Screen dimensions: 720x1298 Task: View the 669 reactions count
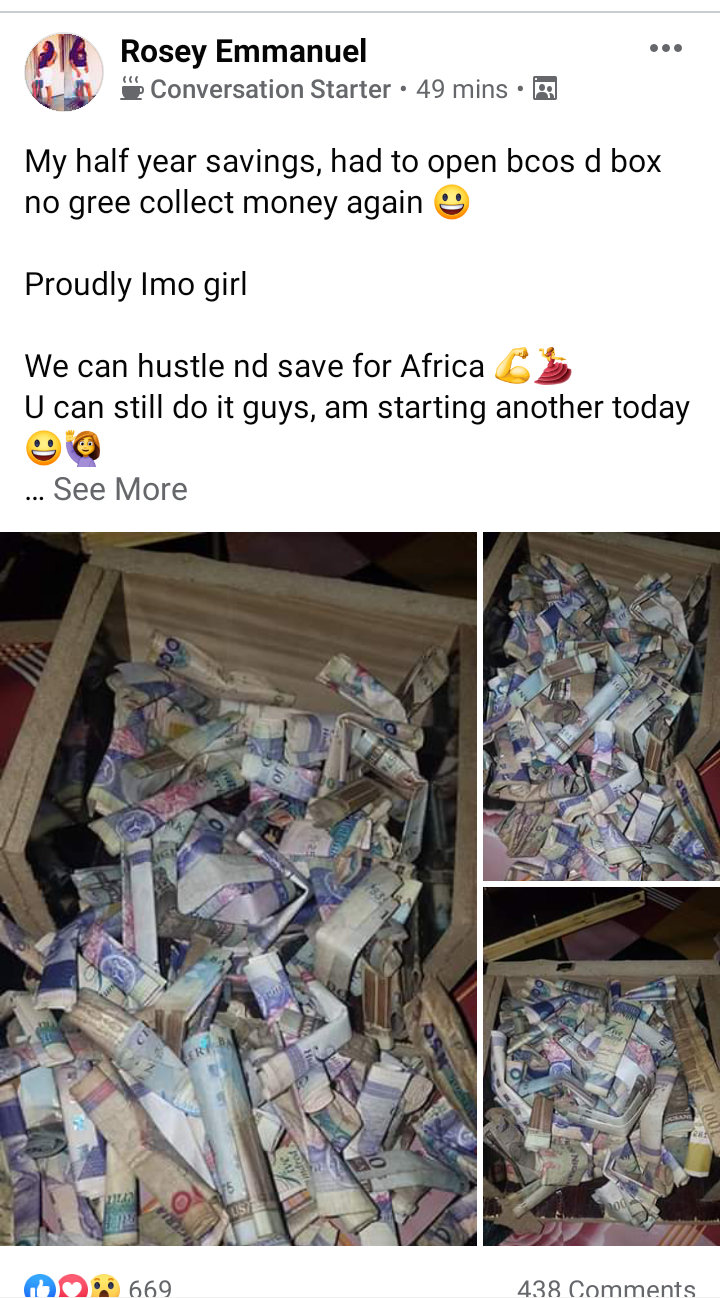pyautogui.click(x=150, y=1288)
